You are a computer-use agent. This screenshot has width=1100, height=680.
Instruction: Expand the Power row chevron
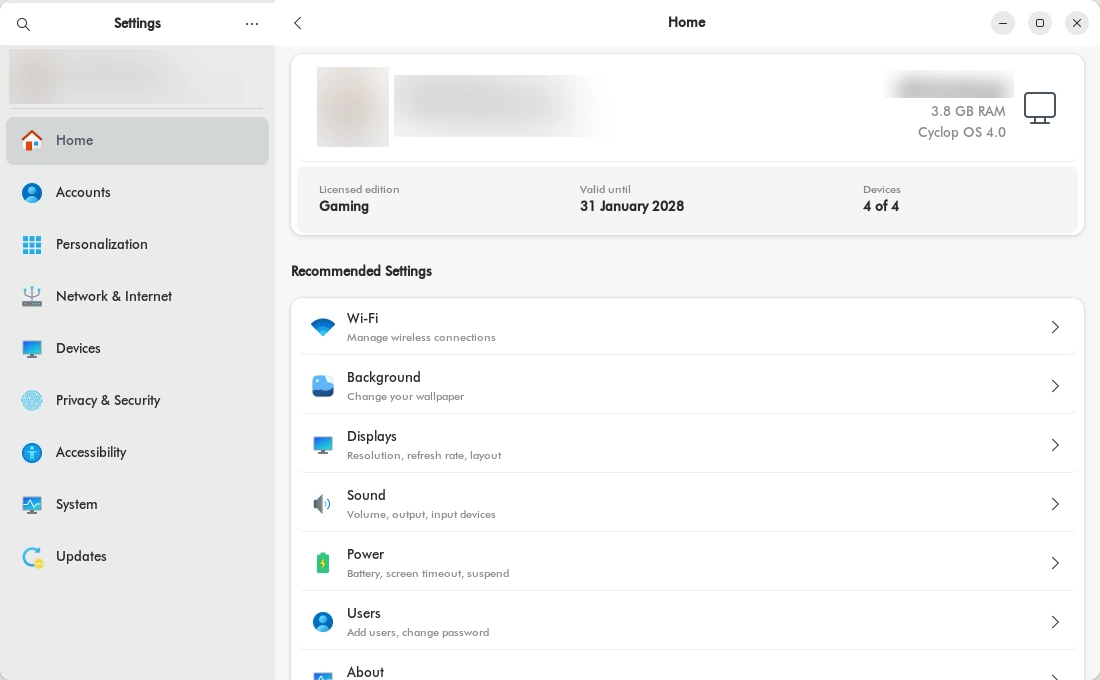tap(1055, 563)
